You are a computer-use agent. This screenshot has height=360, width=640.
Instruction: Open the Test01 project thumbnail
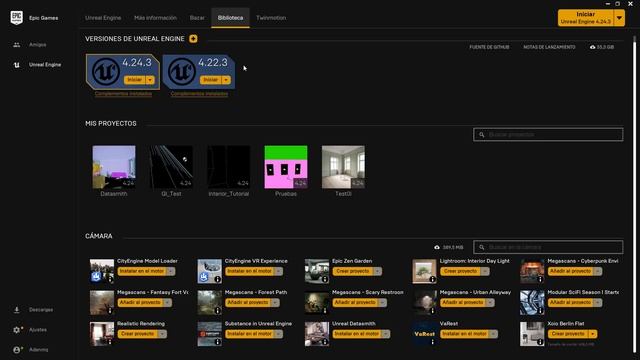coord(343,167)
